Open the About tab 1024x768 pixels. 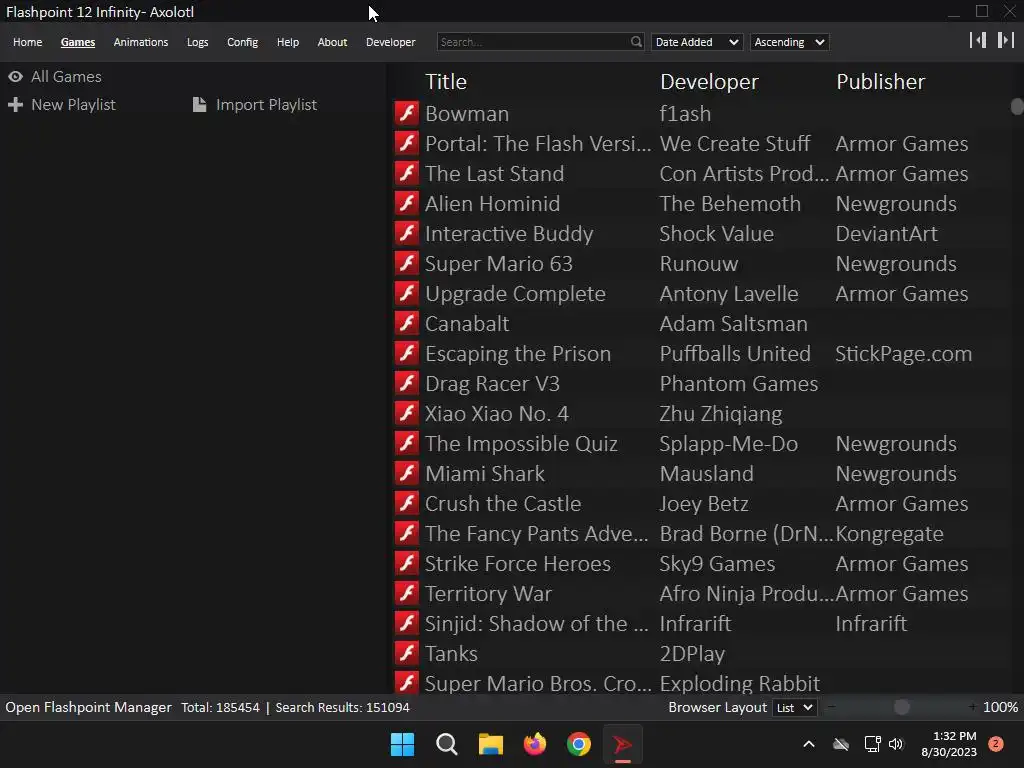point(332,42)
